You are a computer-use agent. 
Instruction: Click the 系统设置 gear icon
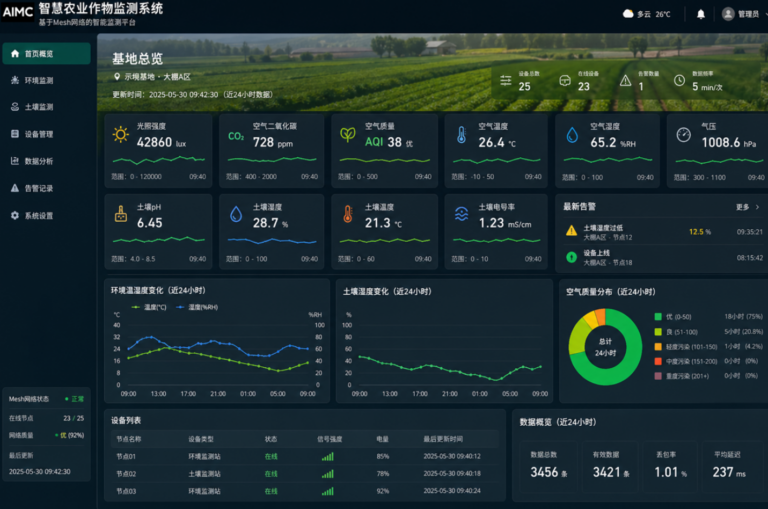[x=15, y=216]
